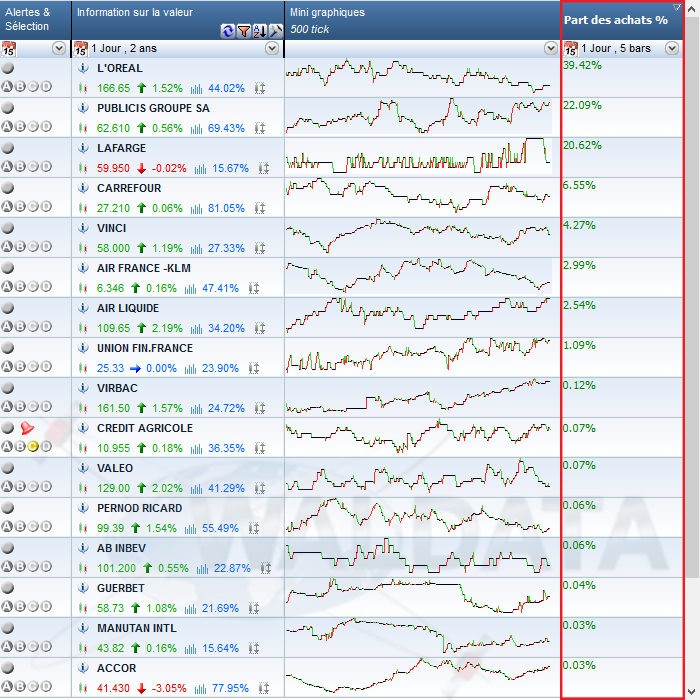
Task: Open the hammer and wrench settings icon
Action: pos(276,31)
